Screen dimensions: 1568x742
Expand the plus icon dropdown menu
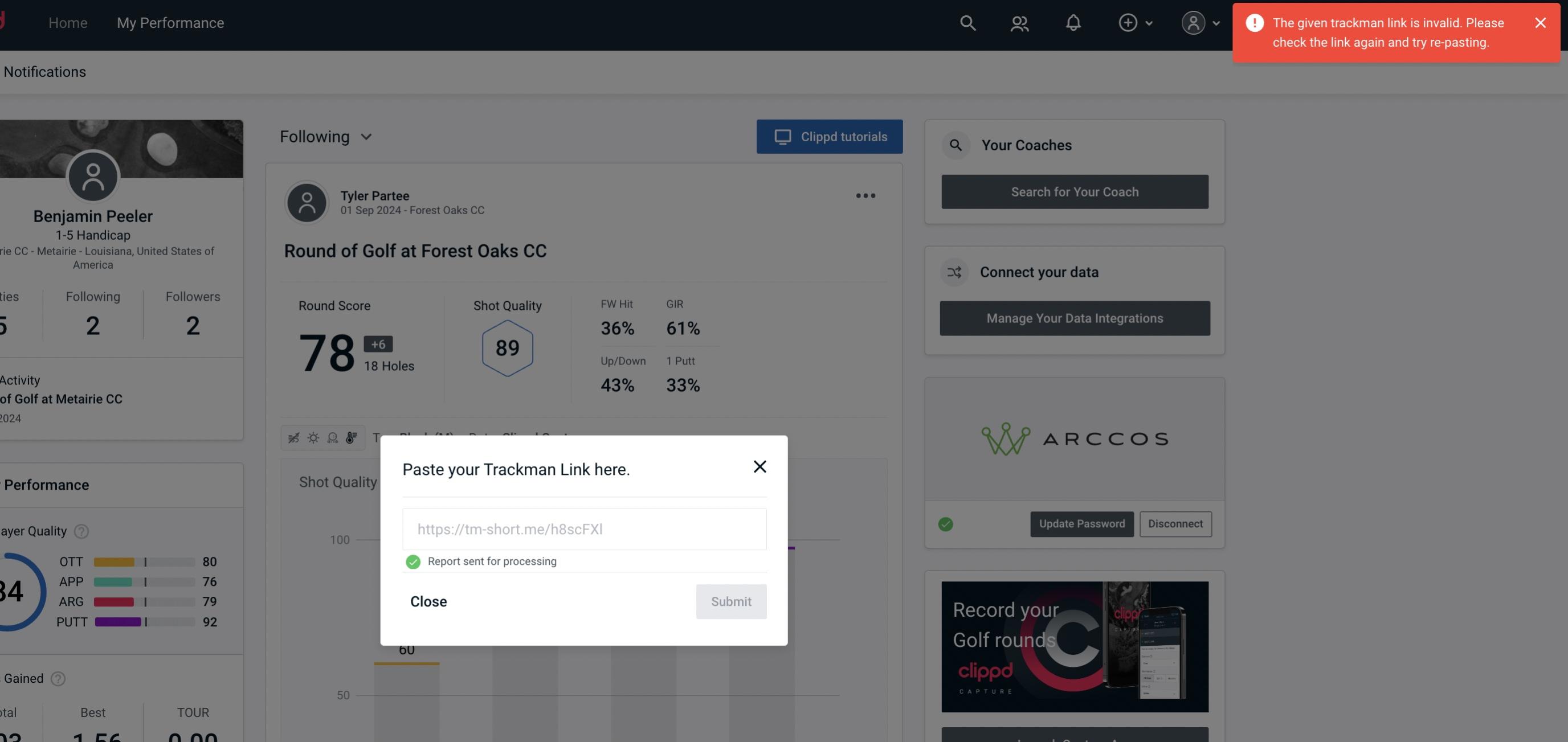click(x=1135, y=22)
